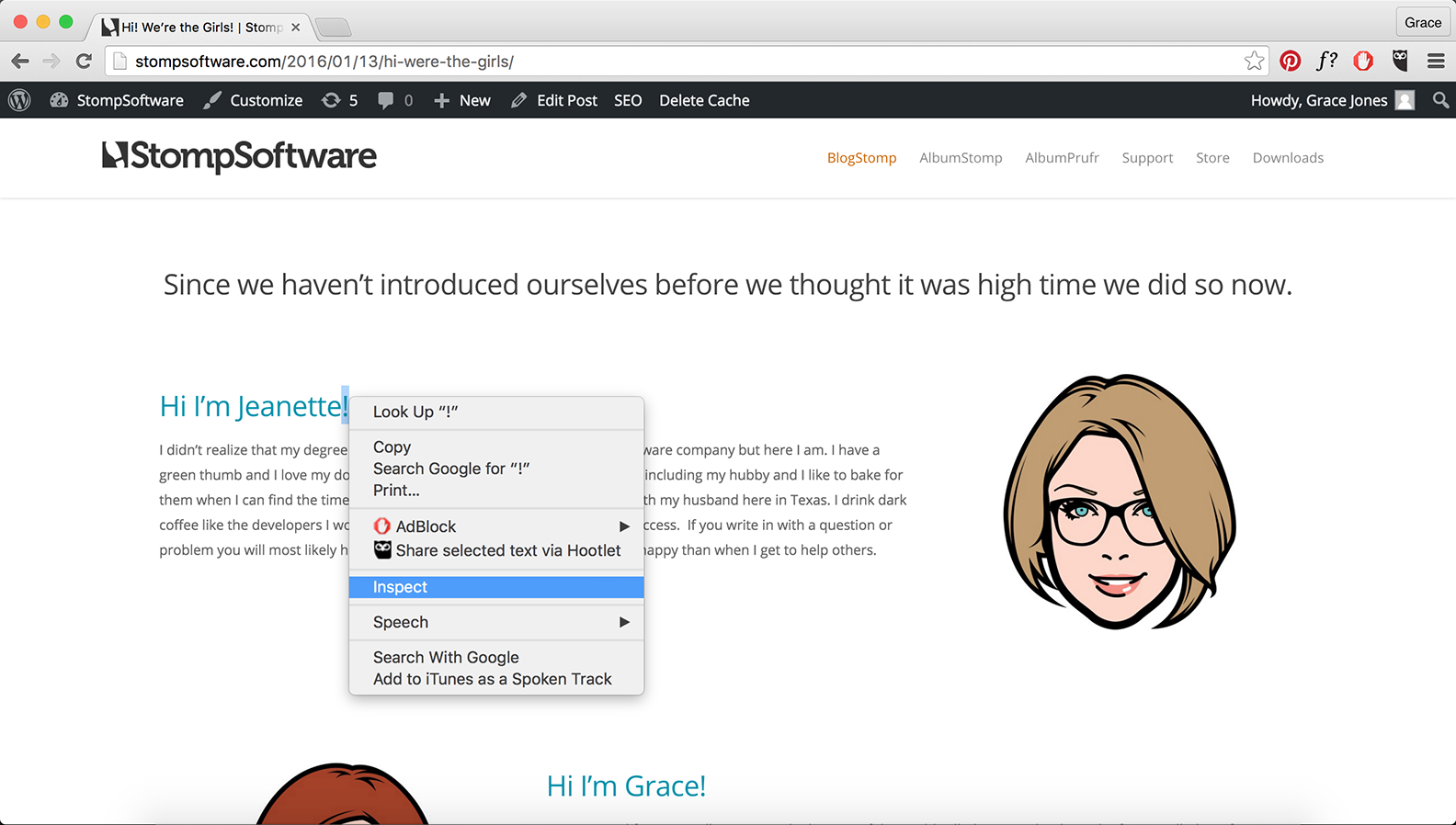Click the Hi I'm Grace! heading
This screenshot has width=1456, height=825.
(626, 786)
